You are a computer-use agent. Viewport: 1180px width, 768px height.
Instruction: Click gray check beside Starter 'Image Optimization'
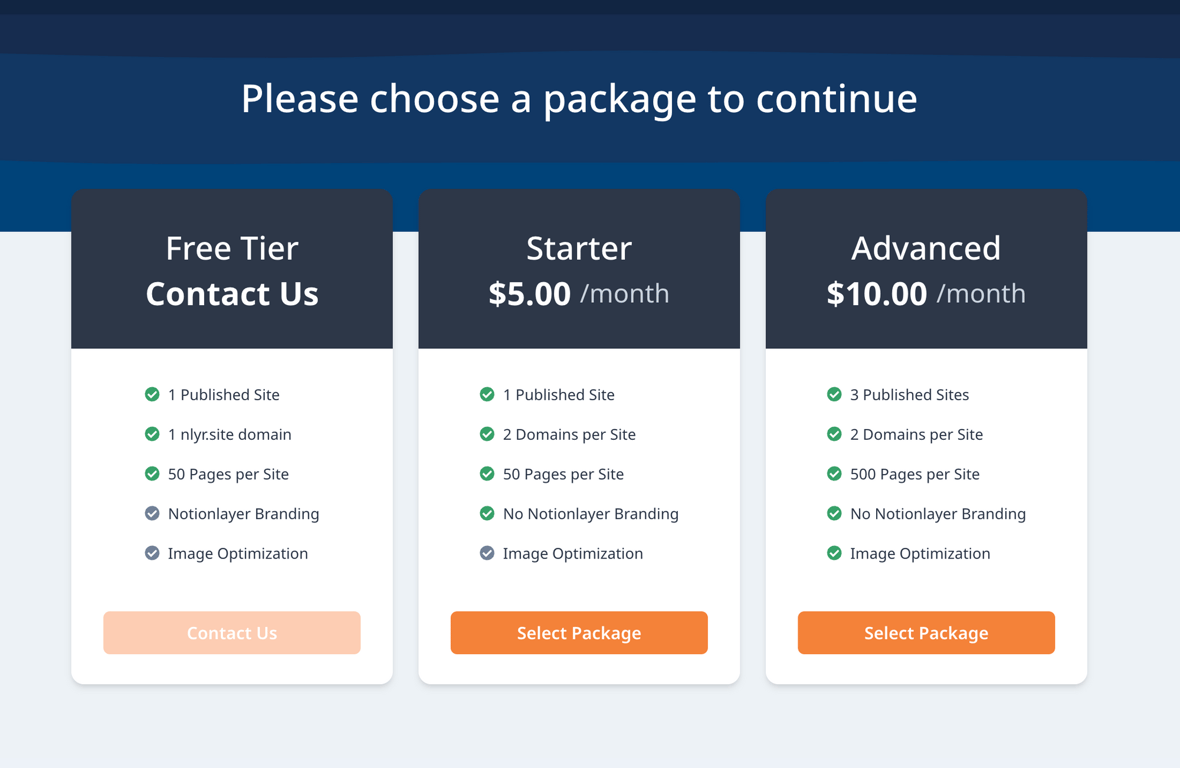point(487,553)
